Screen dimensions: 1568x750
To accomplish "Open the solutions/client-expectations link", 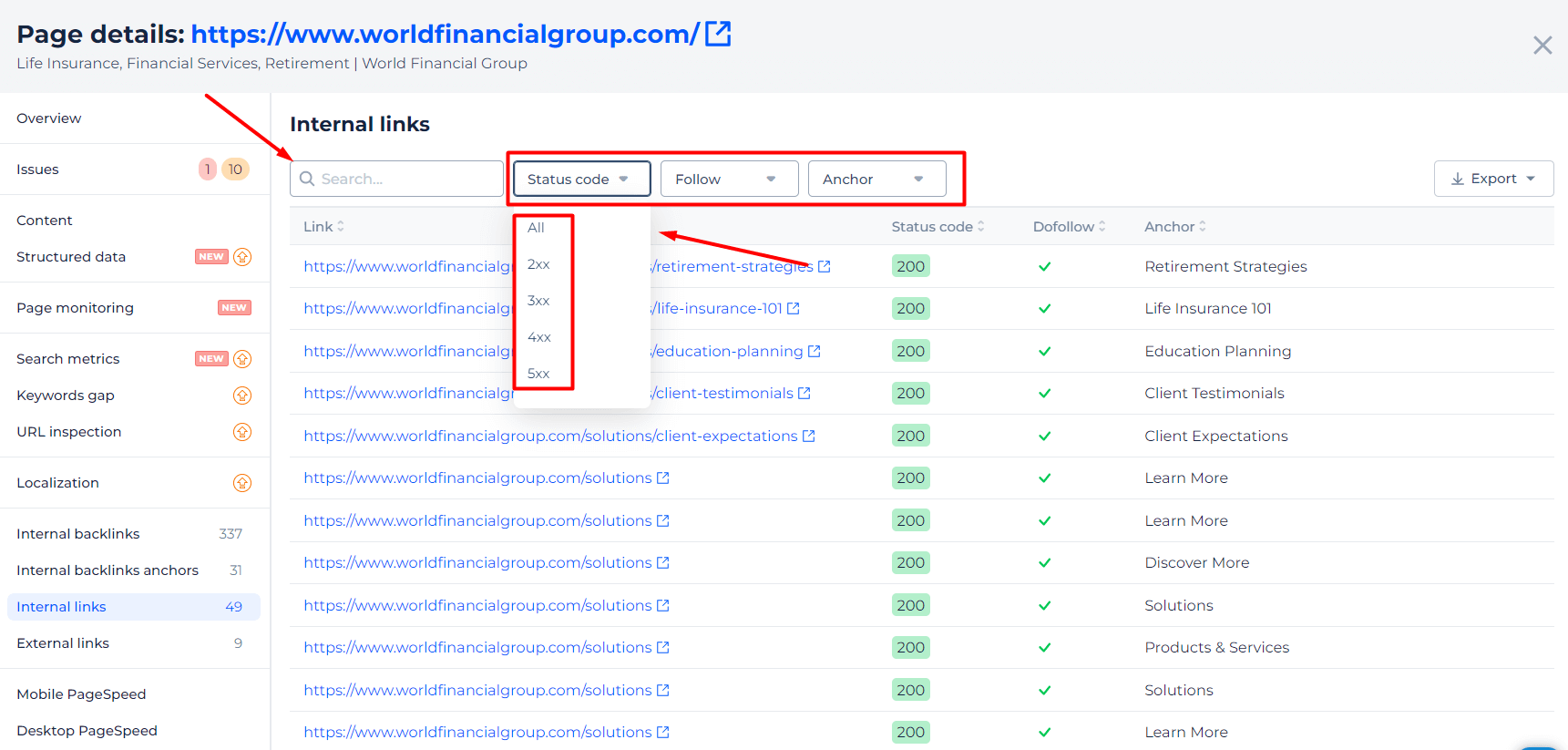I will pyautogui.click(x=550, y=436).
